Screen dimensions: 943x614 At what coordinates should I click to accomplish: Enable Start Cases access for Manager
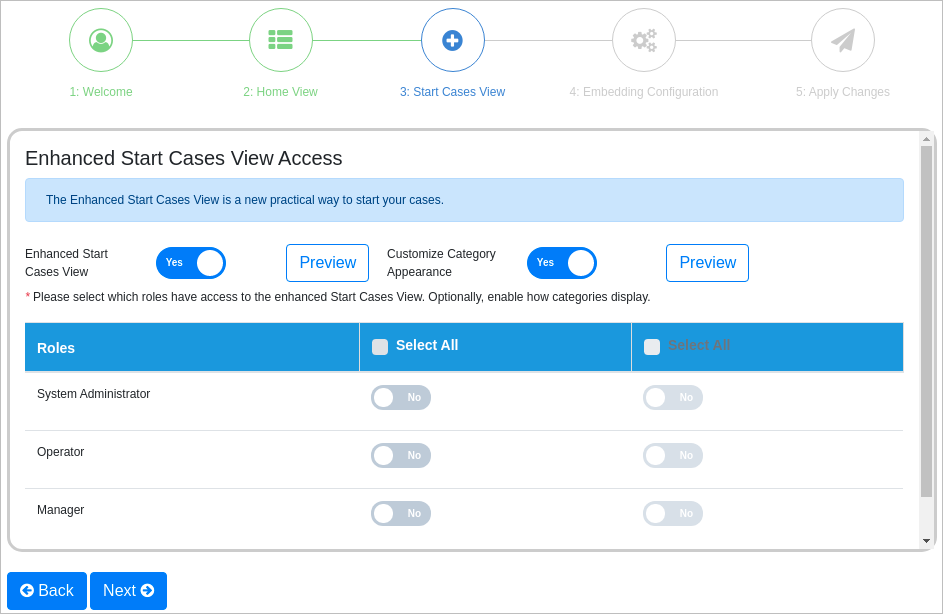point(401,514)
